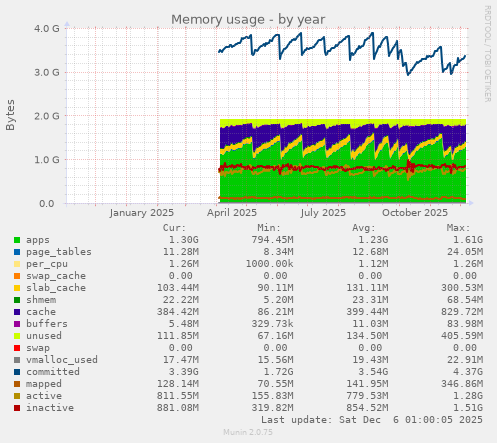Click the 'shmem' legend label
Screen dimensions: 497x443
coord(41,300)
